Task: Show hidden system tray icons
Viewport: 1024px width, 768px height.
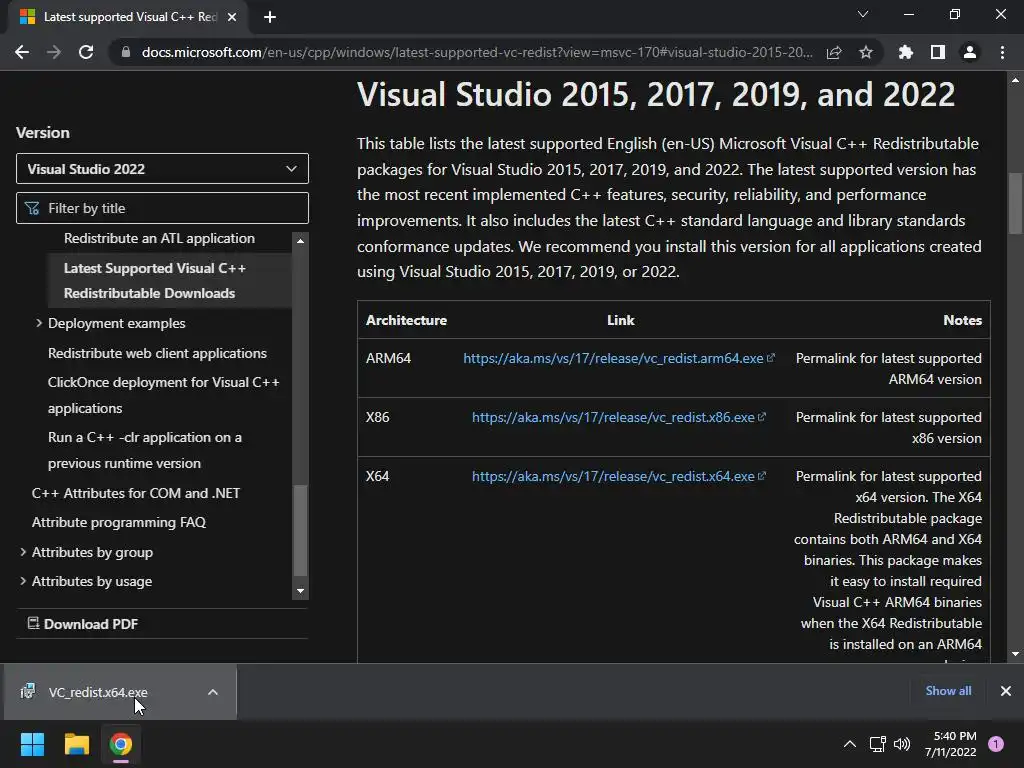Action: 850,744
